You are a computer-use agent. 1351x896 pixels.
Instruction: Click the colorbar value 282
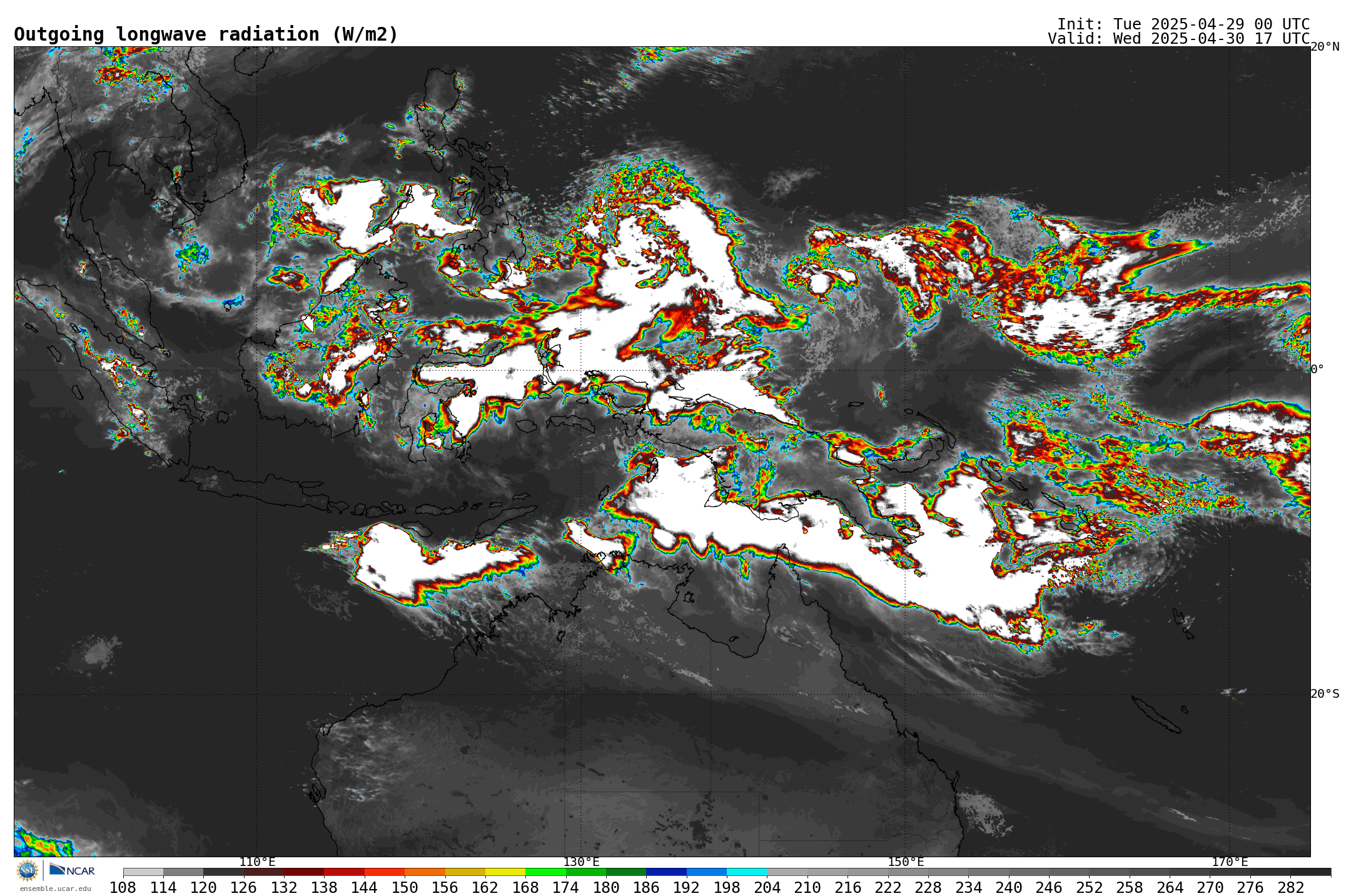click(x=1290, y=888)
